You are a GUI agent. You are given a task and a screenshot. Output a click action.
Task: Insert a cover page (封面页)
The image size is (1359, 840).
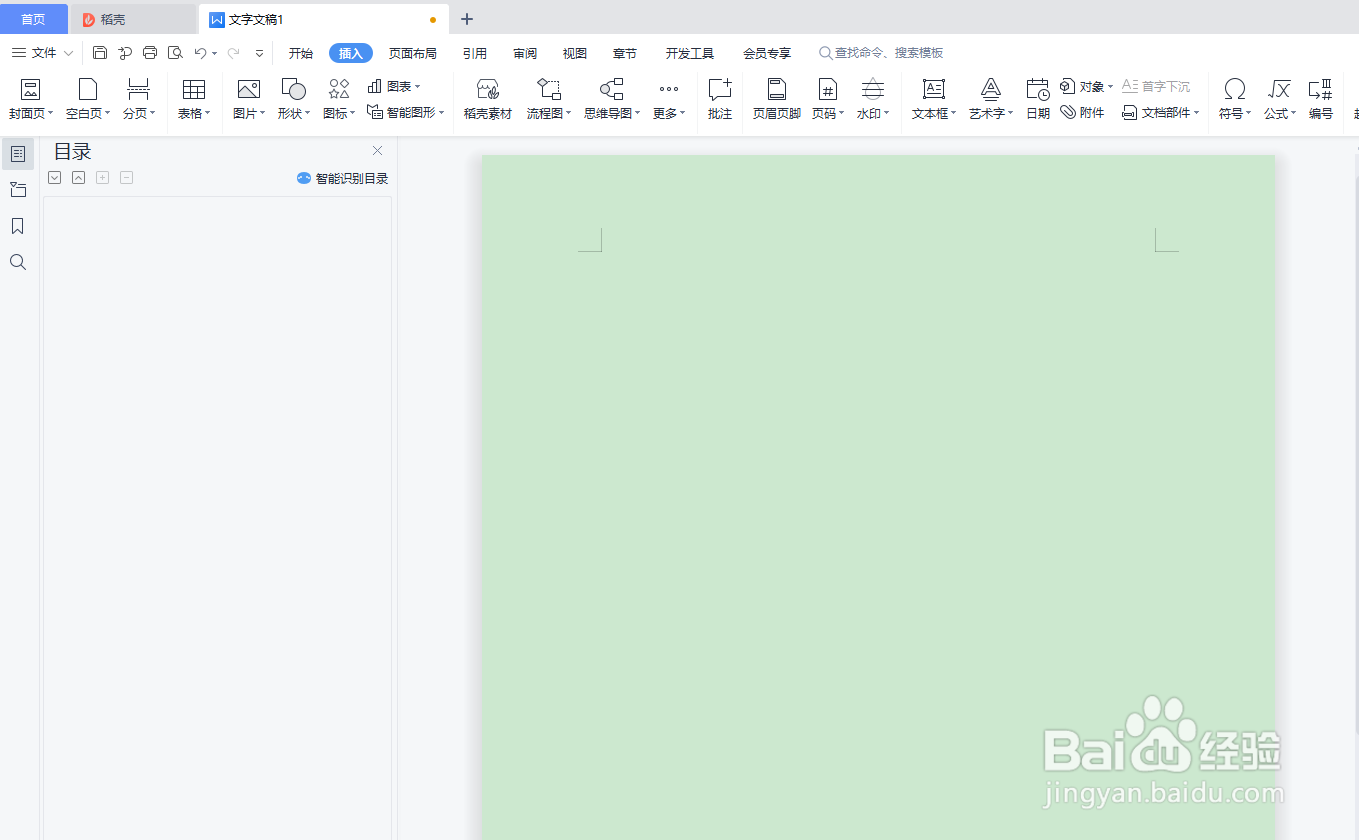click(x=31, y=99)
